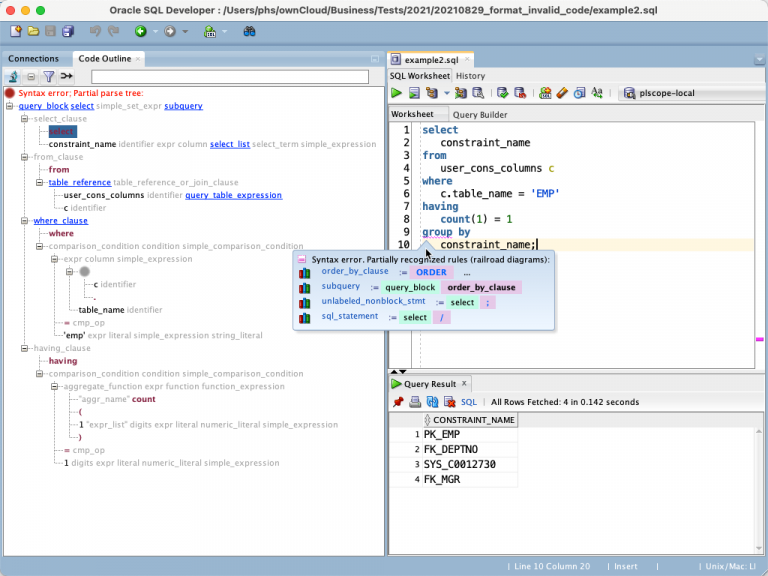Screen dimensions: 768x576
Task: Click the Rollback icon in worksheet toolbar
Action: pyautogui.click(x=520, y=93)
